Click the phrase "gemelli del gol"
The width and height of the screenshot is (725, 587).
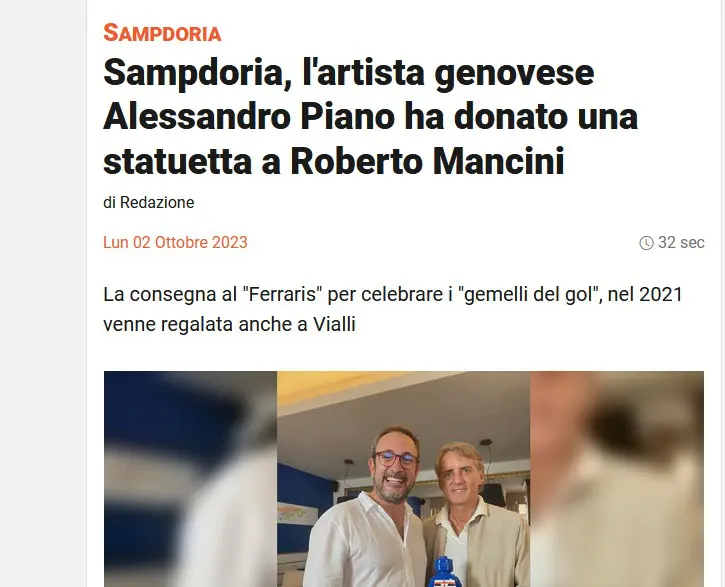[x=528, y=294]
